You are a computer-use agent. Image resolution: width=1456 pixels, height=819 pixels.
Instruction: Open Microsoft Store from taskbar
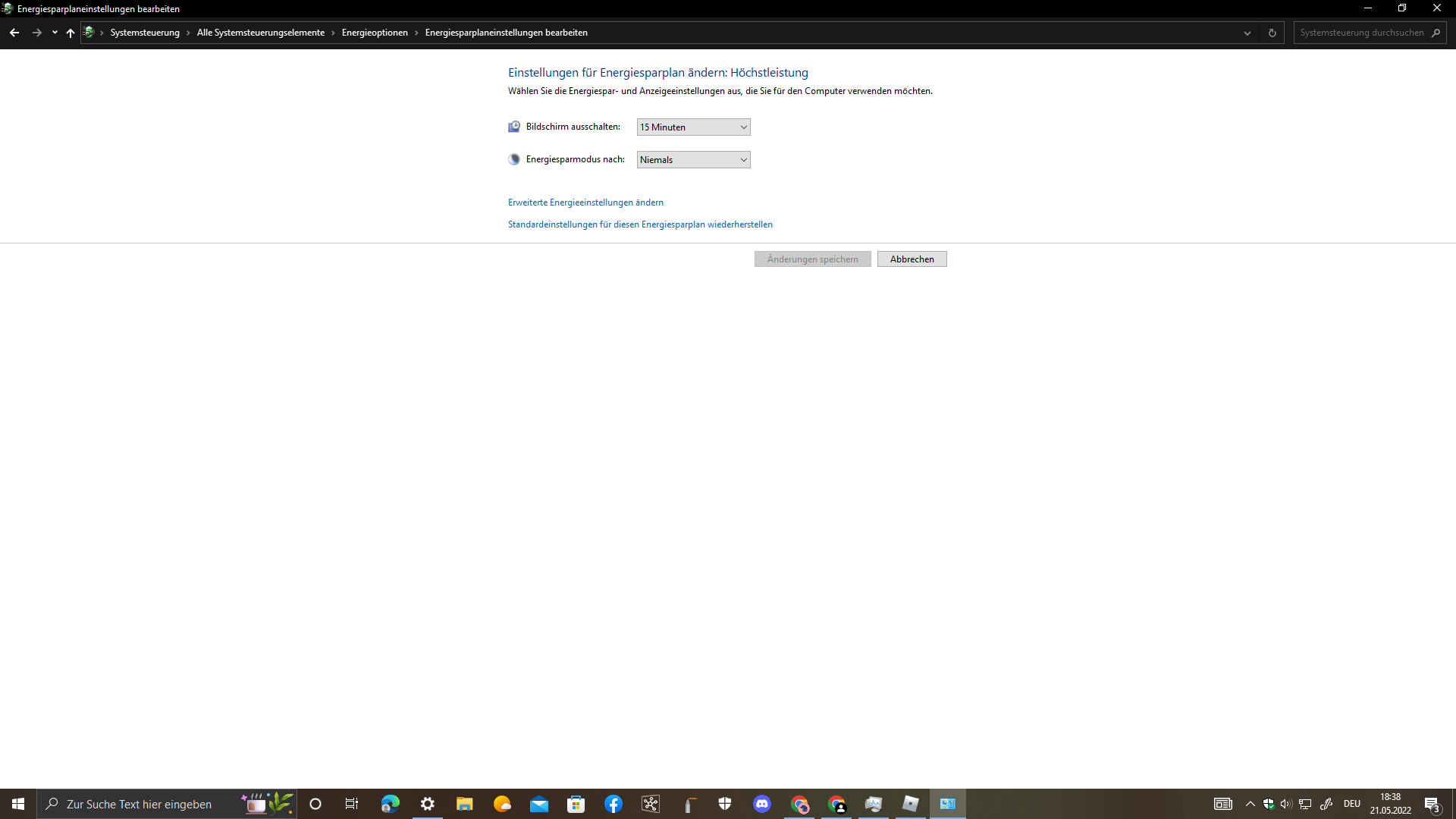tap(576, 804)
